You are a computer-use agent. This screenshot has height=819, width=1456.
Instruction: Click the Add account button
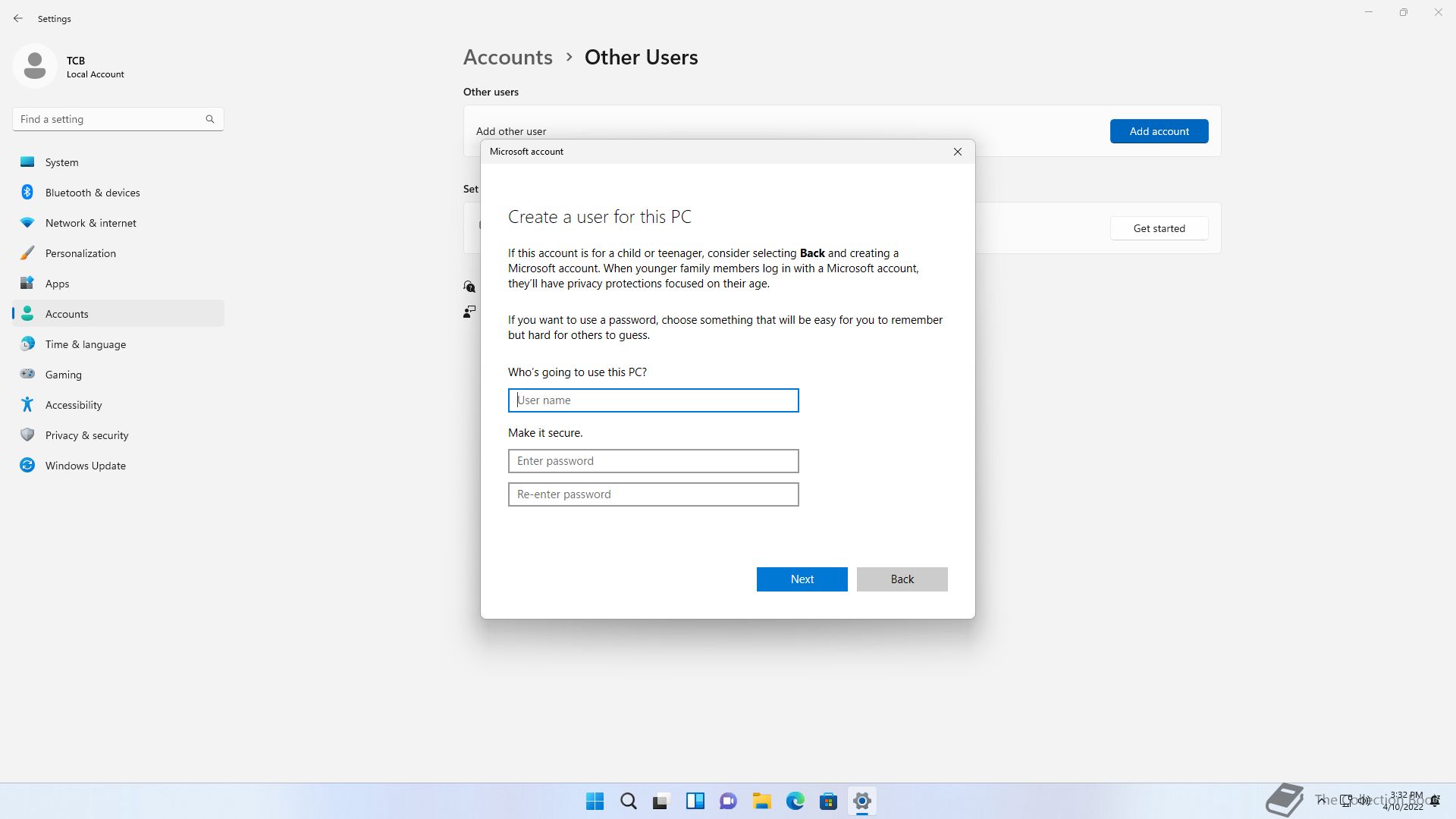pyautogui.click(x=1159, y=131)
